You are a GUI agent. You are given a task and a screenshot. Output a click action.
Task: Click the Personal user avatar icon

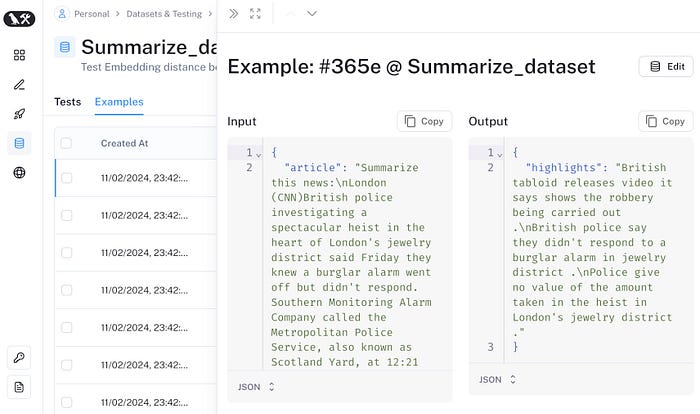(x=62, y=14)
